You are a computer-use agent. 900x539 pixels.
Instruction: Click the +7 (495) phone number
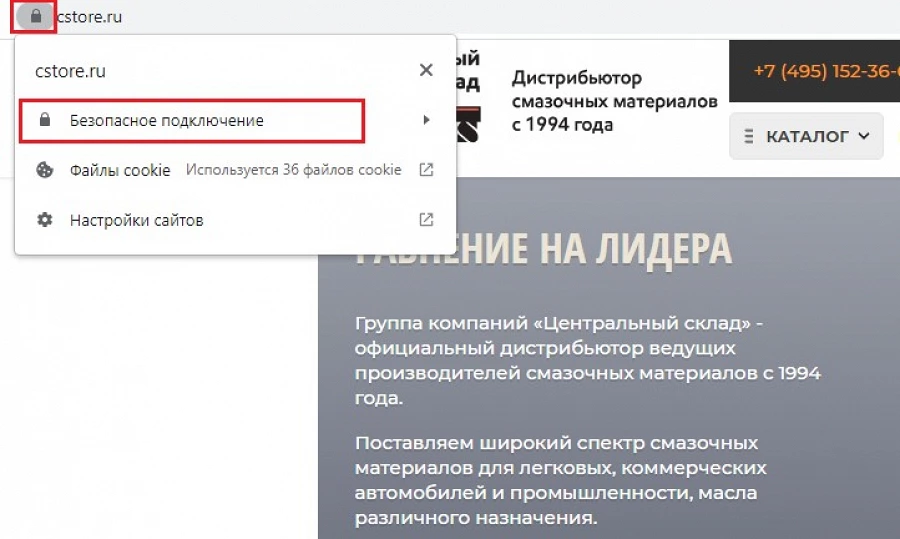(826, 71)
